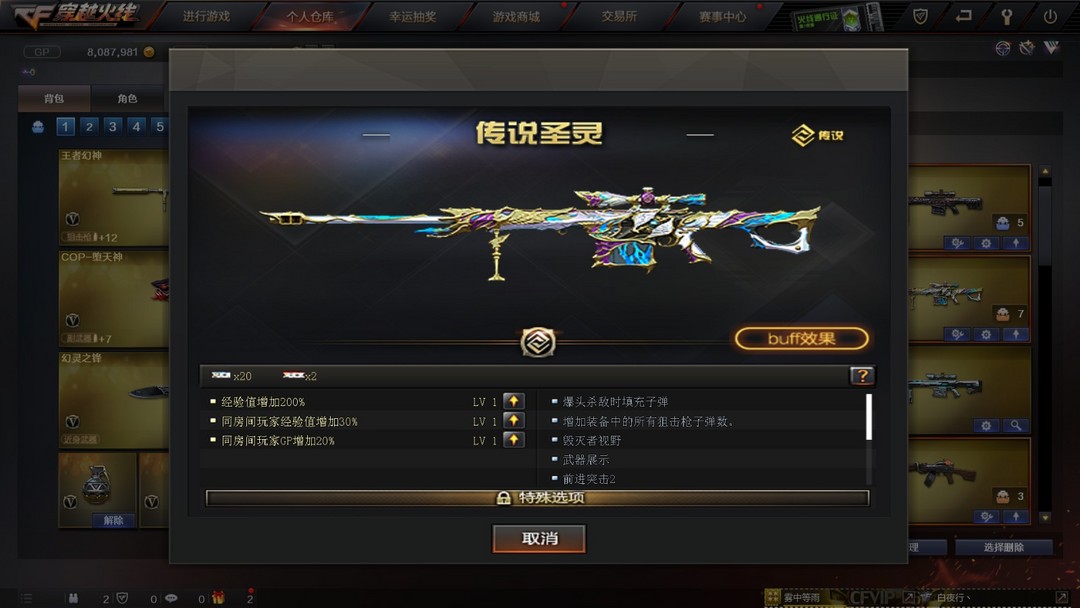
Task: Upgrade the 经验值增加200% attribute with the arrow
Action: coord(514,401)
